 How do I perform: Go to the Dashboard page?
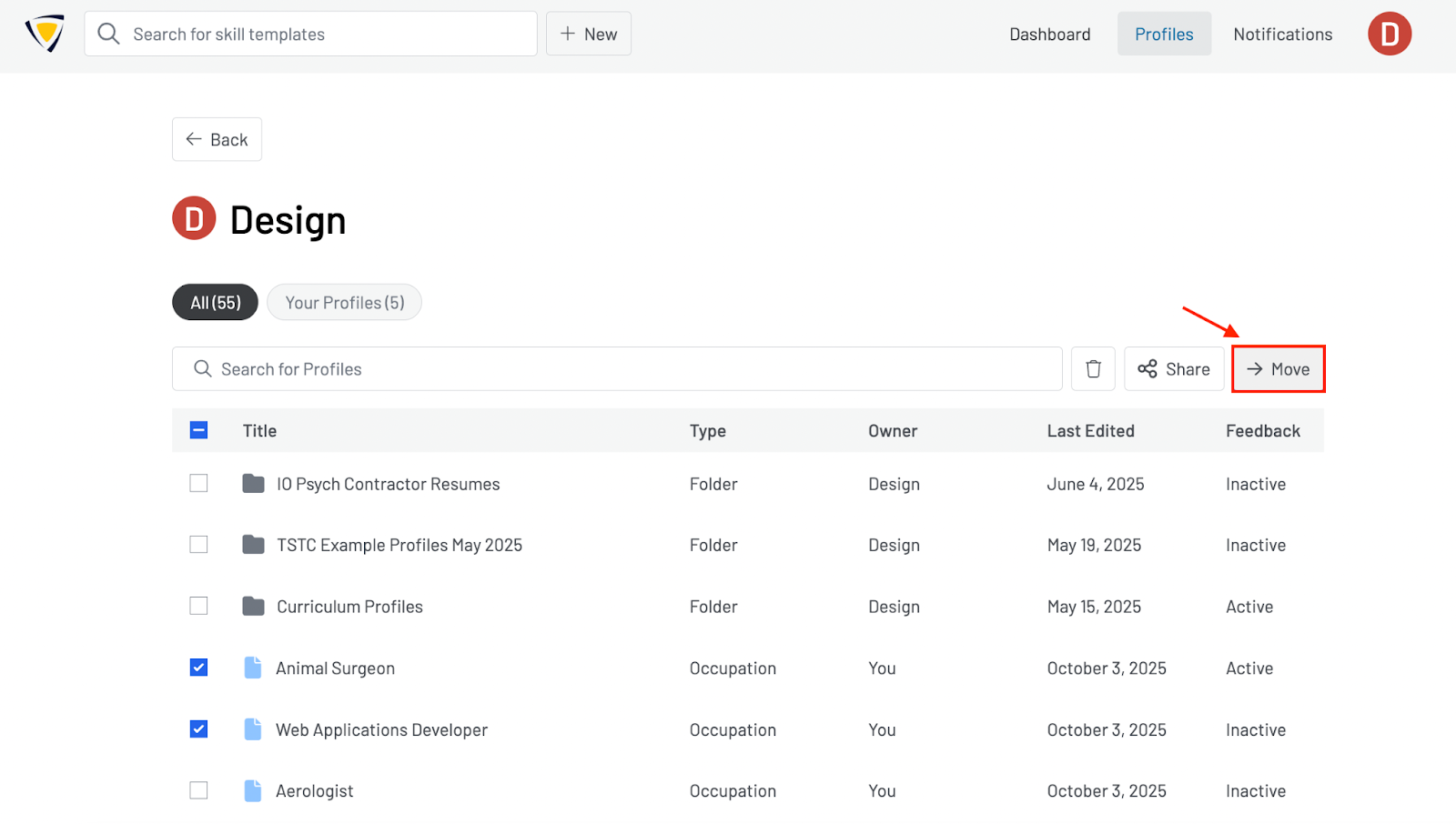[1049, 35]
